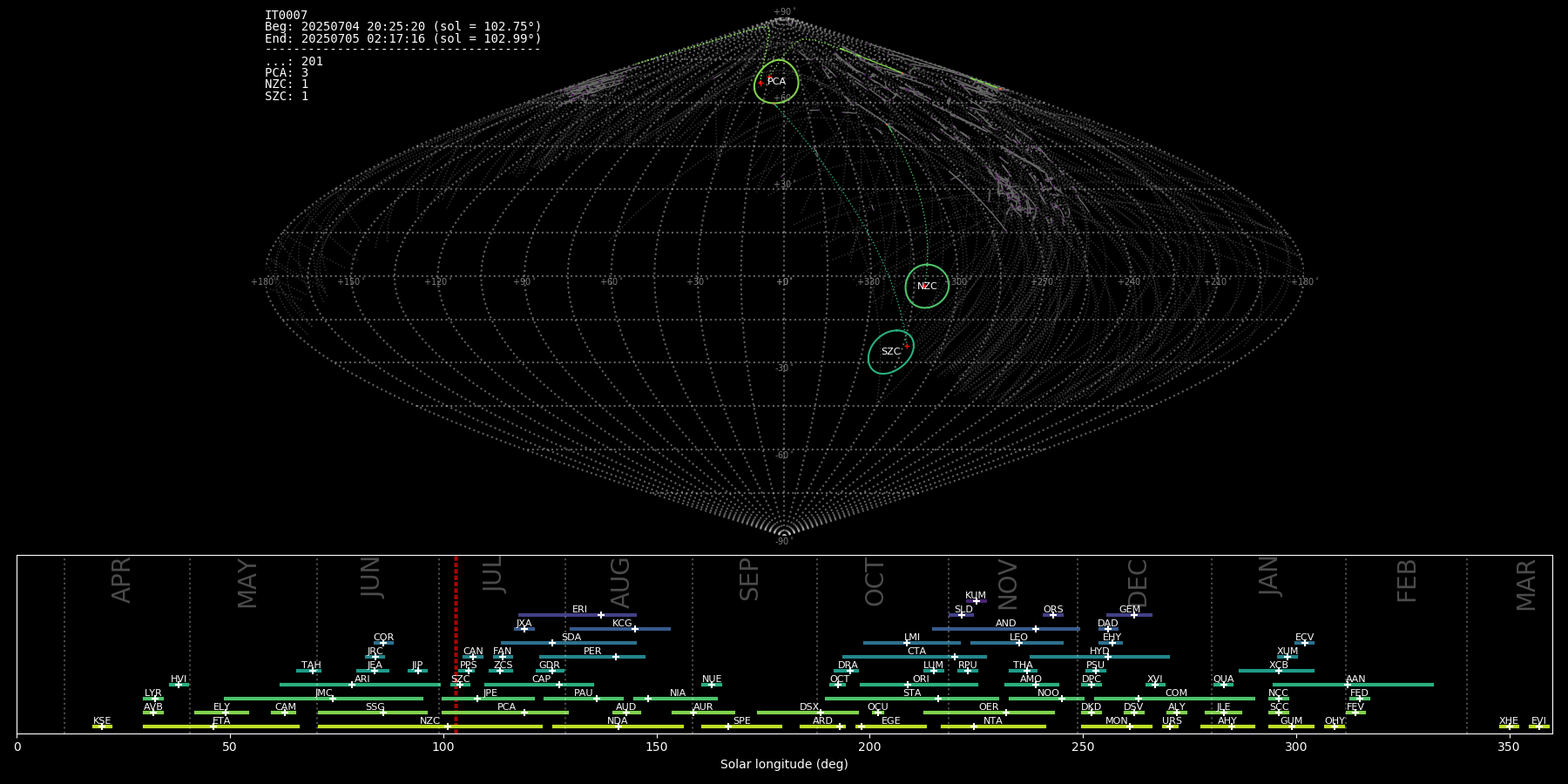Screen dimensions: 1568x784
Task: Click the STA shower label in the timeline
Action: [x=912, y=693]
